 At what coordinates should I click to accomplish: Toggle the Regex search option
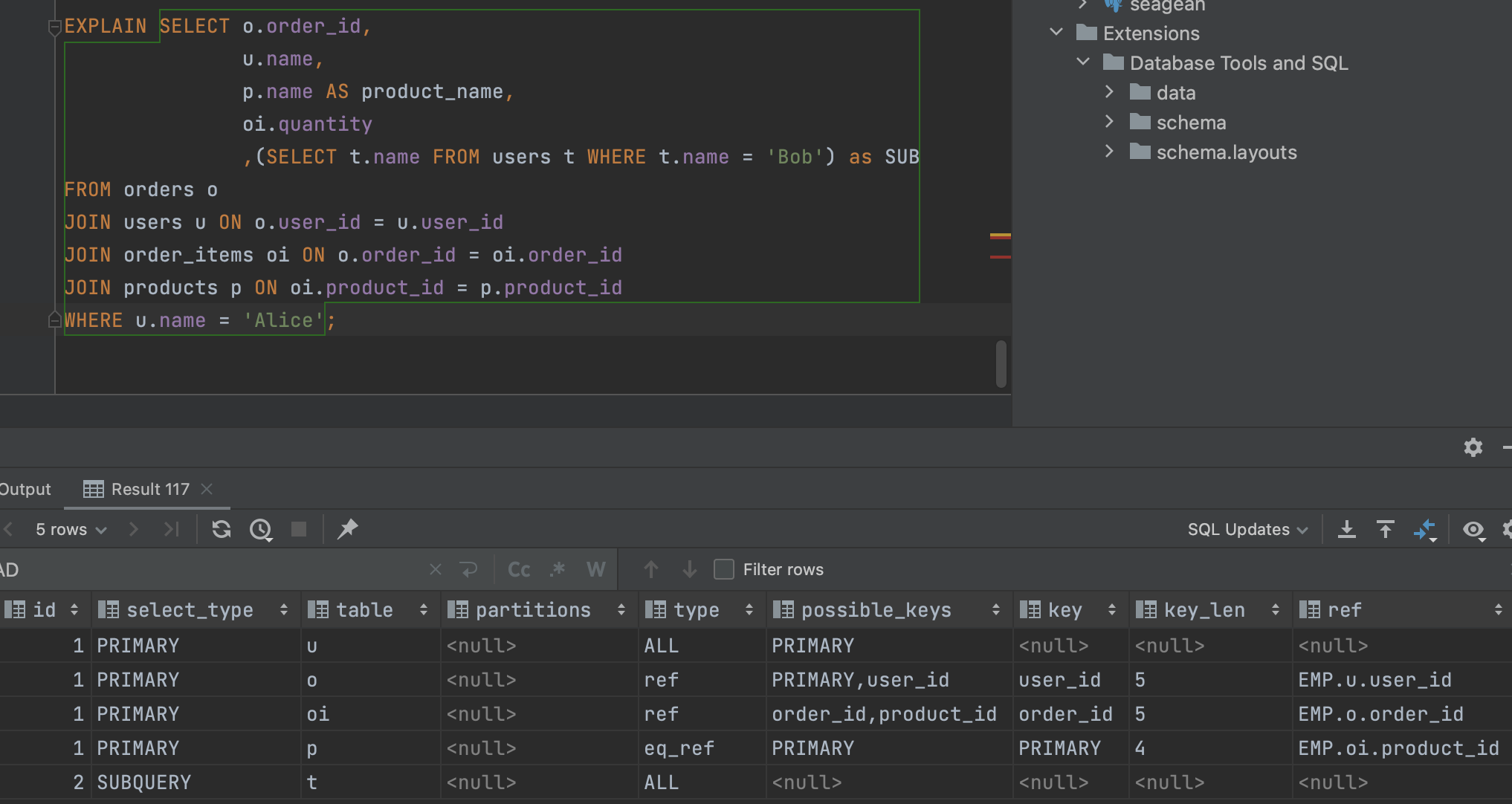[x=558, y=570]
